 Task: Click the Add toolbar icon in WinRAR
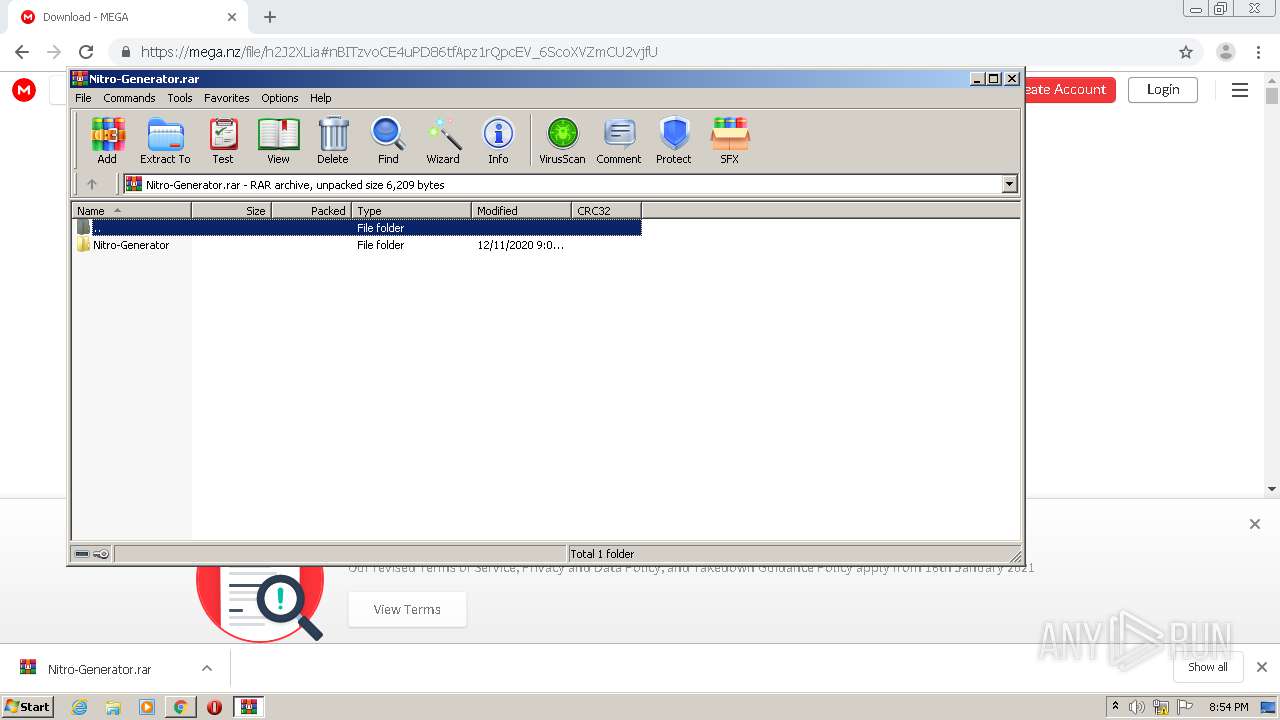click(107, 140)
